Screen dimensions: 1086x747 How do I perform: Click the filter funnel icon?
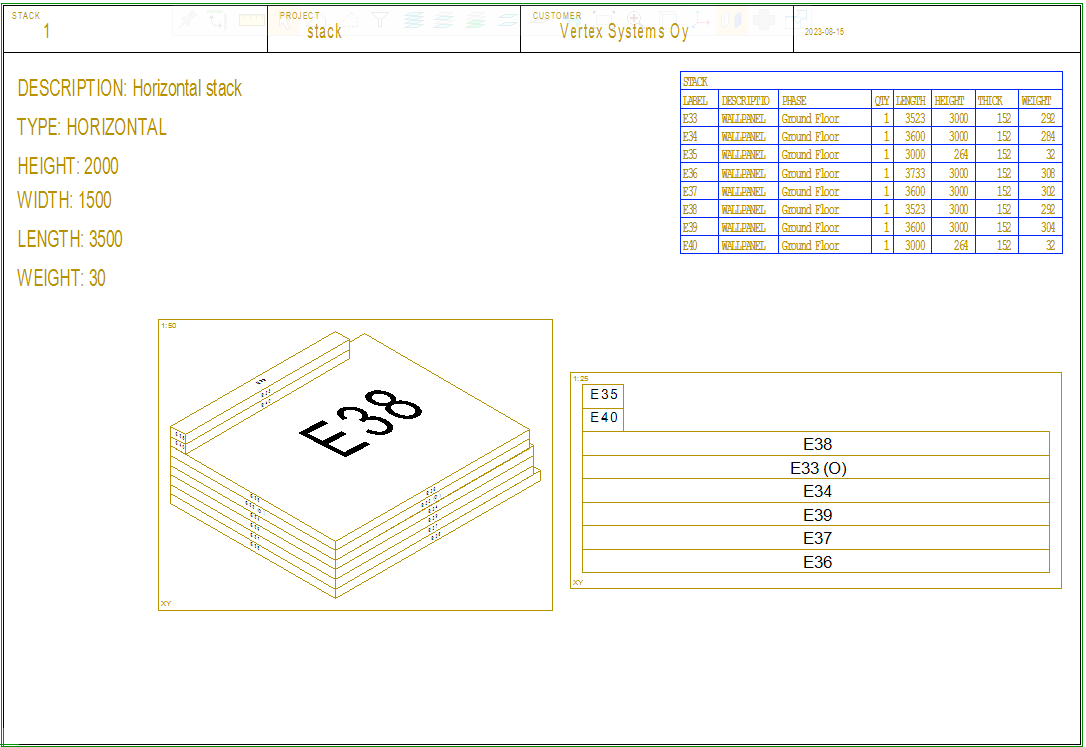pyautogui.click(x=380, y=18)
